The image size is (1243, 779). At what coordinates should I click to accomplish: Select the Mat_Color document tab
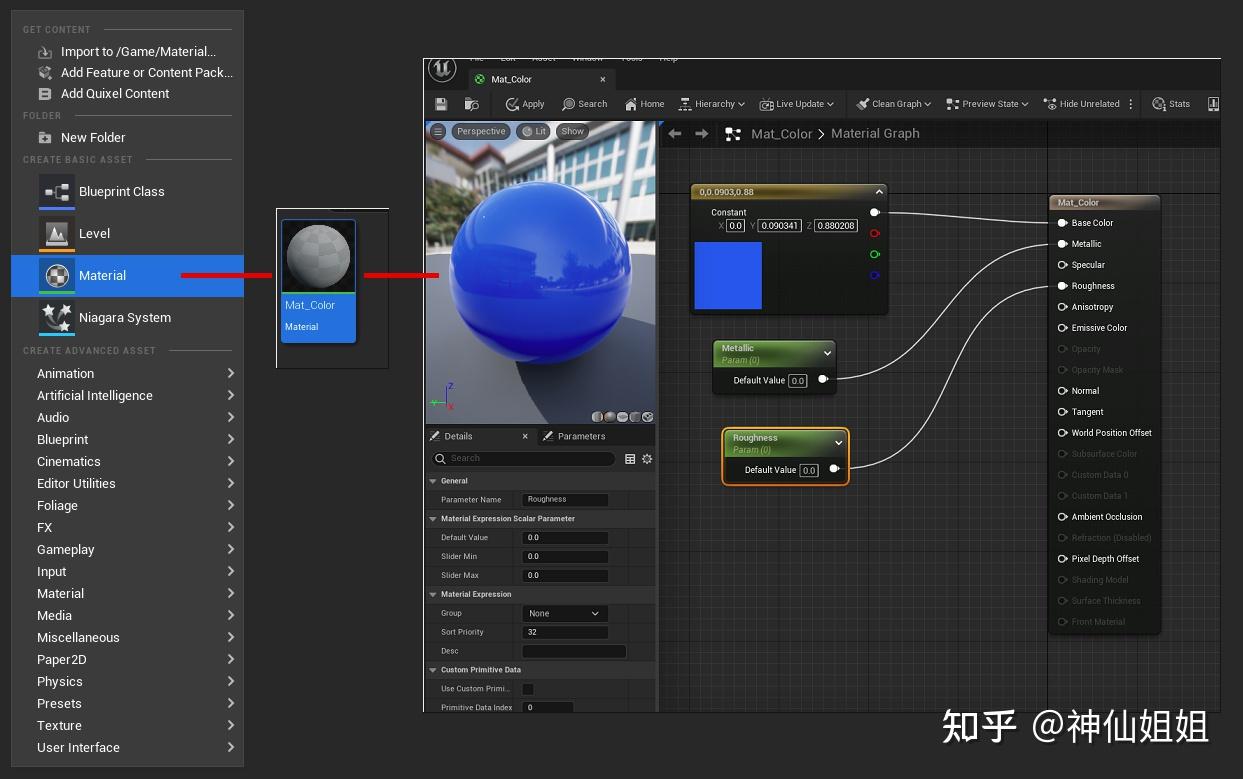(x=513, y=78)
